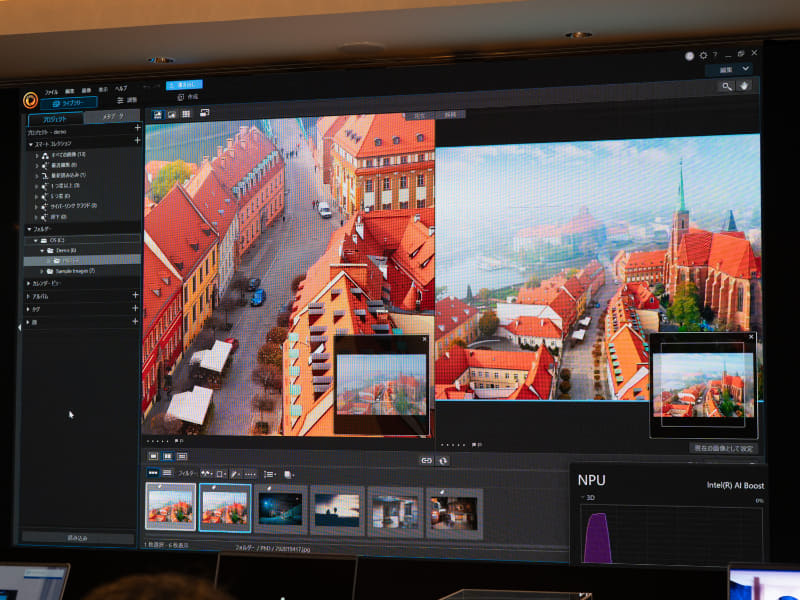Select the メタデータ tab in left panel
Image resolution: width=800 pixels, height=600 pixels.
[x=112, y=116]
